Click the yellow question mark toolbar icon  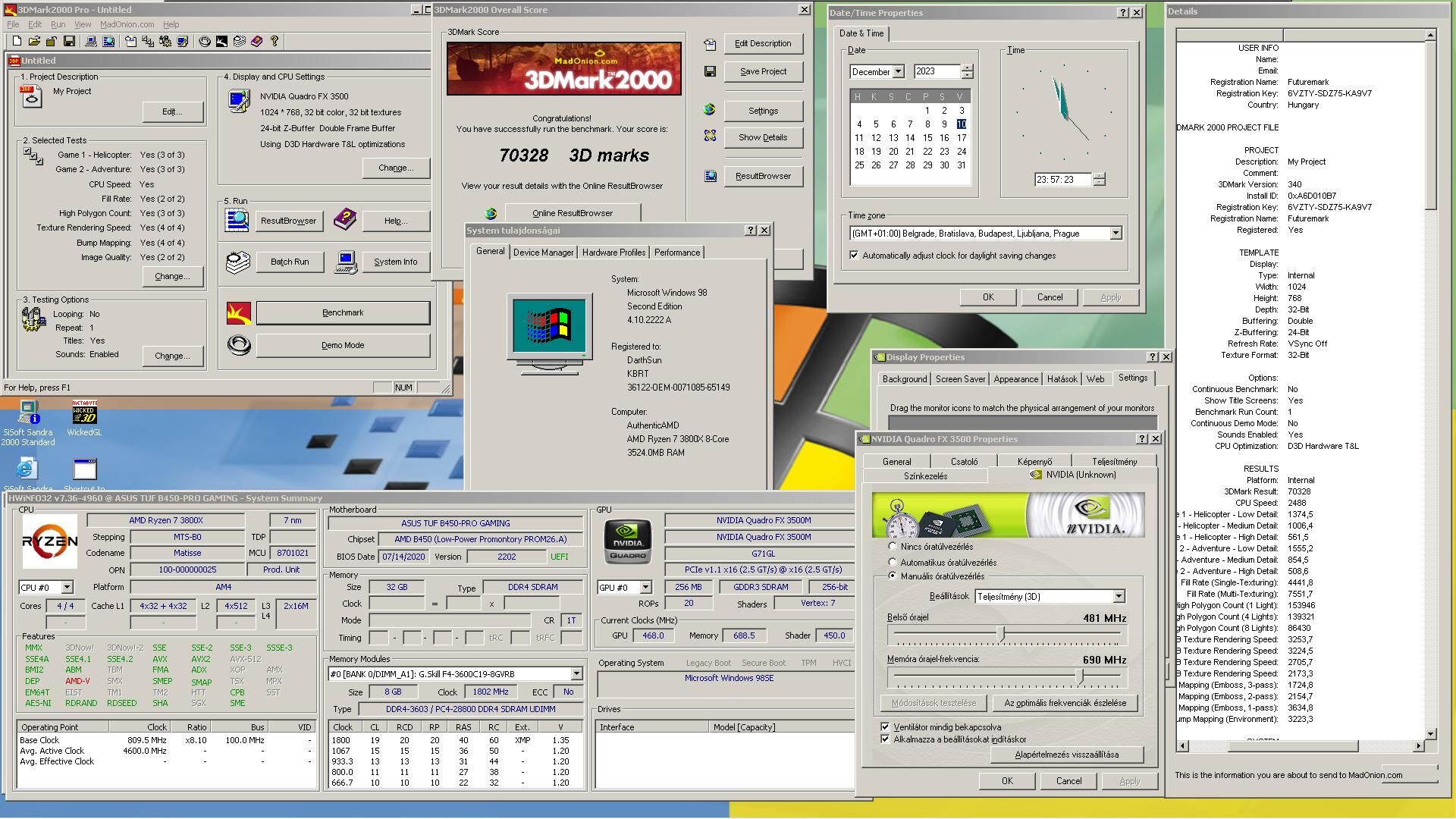(x=275, y=41)
